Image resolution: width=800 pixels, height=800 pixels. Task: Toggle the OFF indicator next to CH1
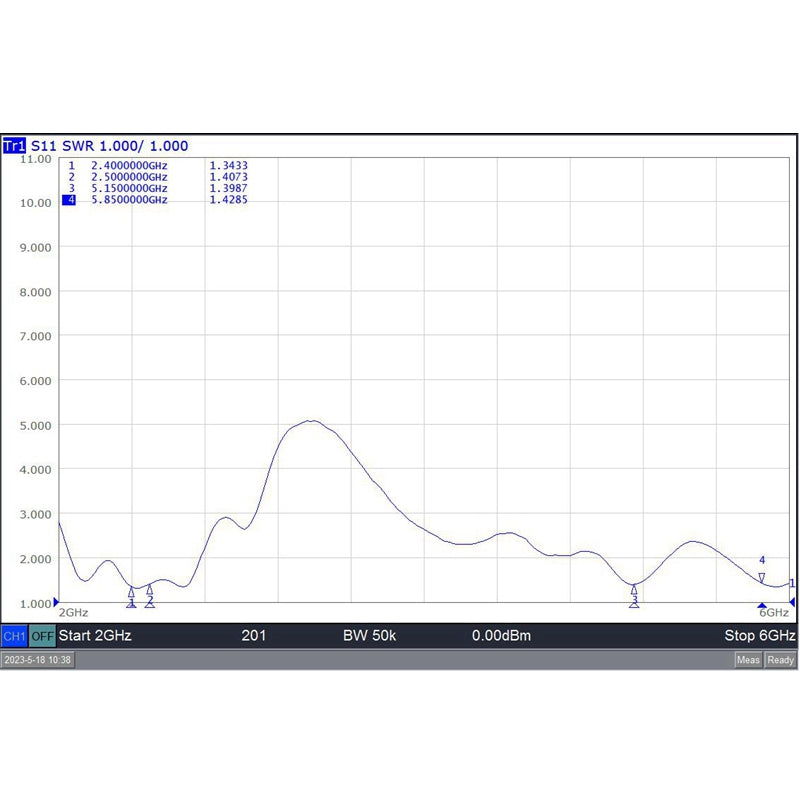(x=42, y=636)
